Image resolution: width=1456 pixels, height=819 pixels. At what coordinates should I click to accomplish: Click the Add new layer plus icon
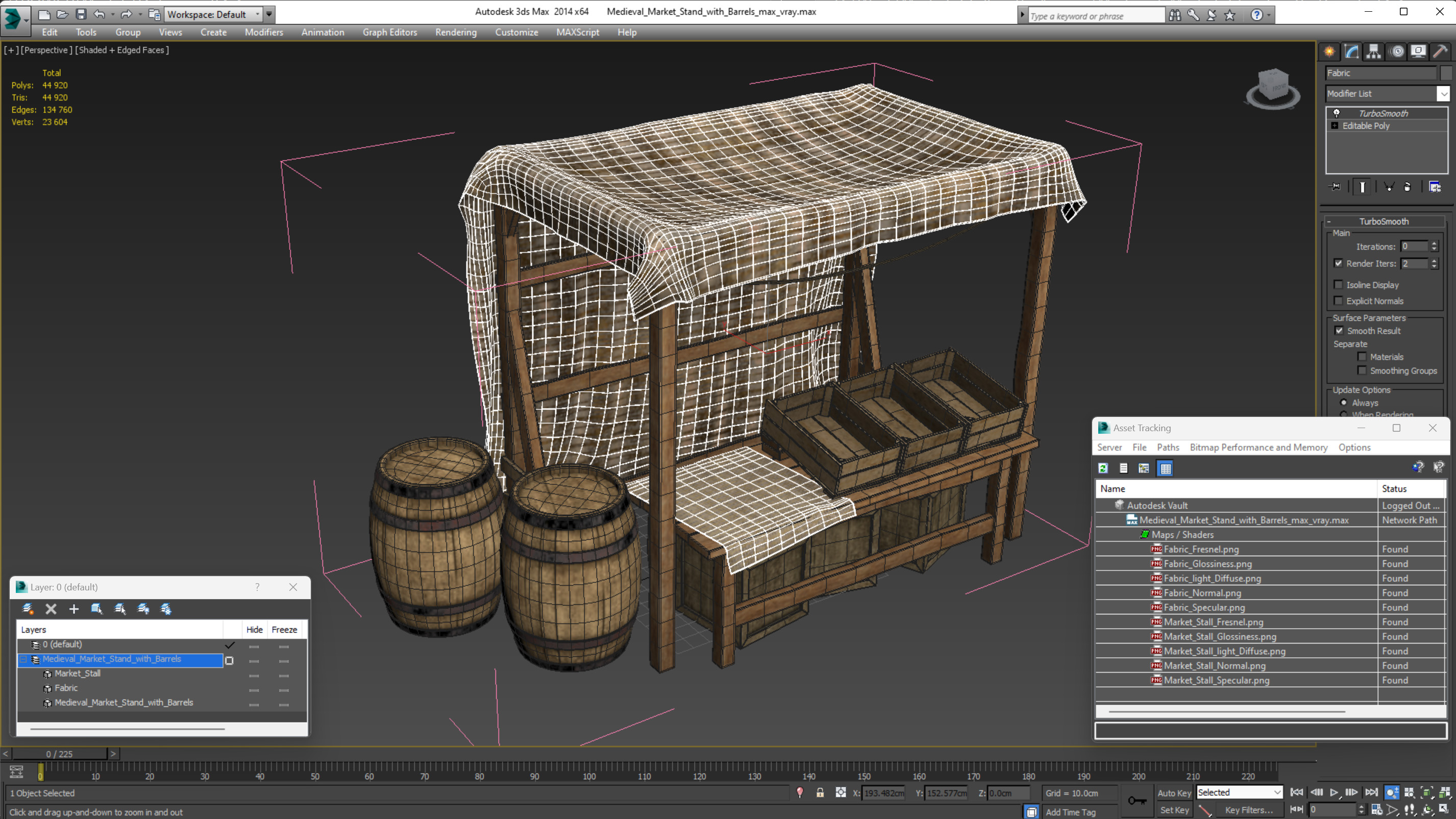tap(73, 609)
